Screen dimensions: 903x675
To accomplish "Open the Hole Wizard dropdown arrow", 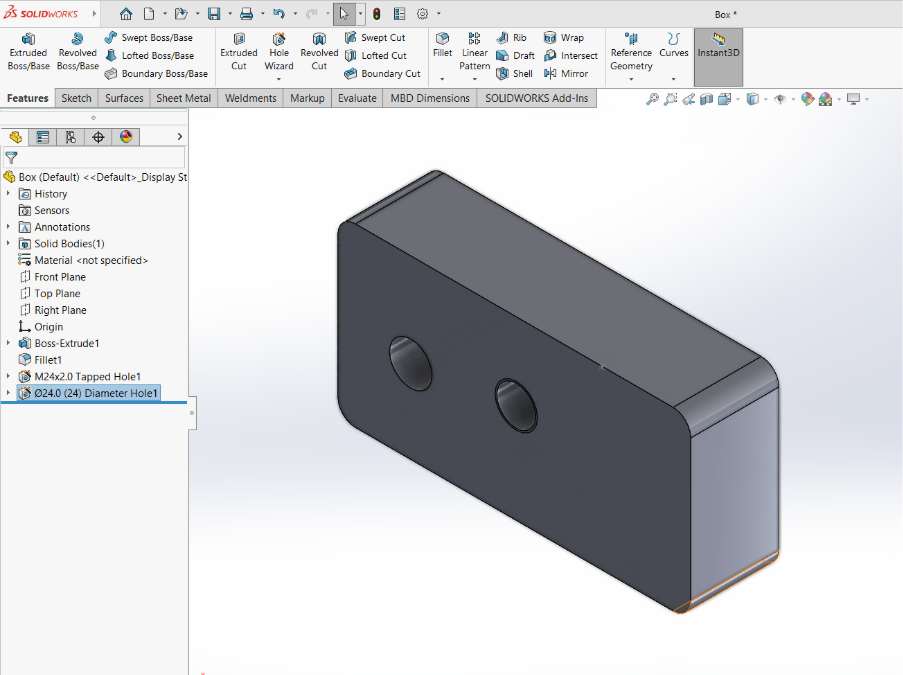I will 279,79.
